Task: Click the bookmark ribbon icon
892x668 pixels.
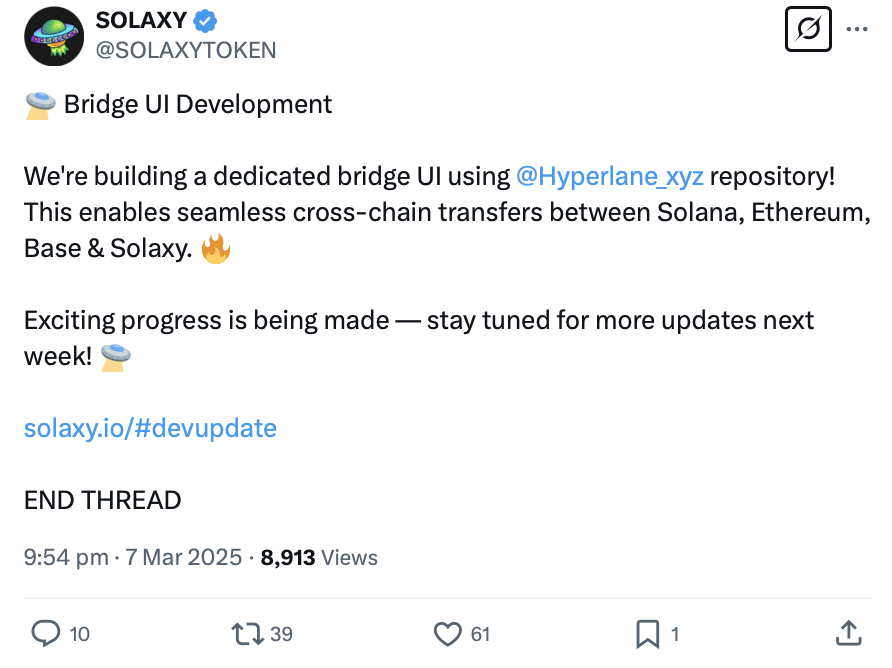Action: point(648,634)
